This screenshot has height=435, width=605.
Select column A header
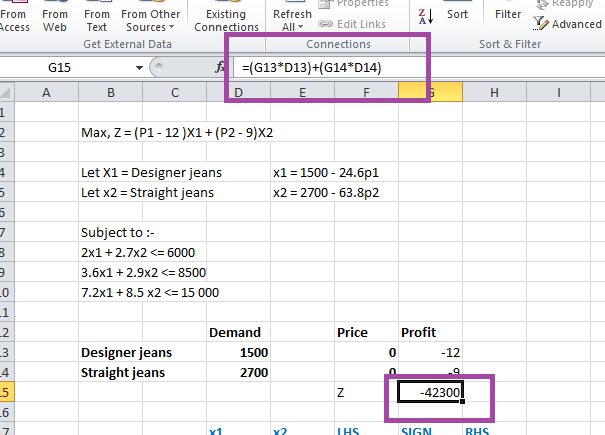click(46, 93)
